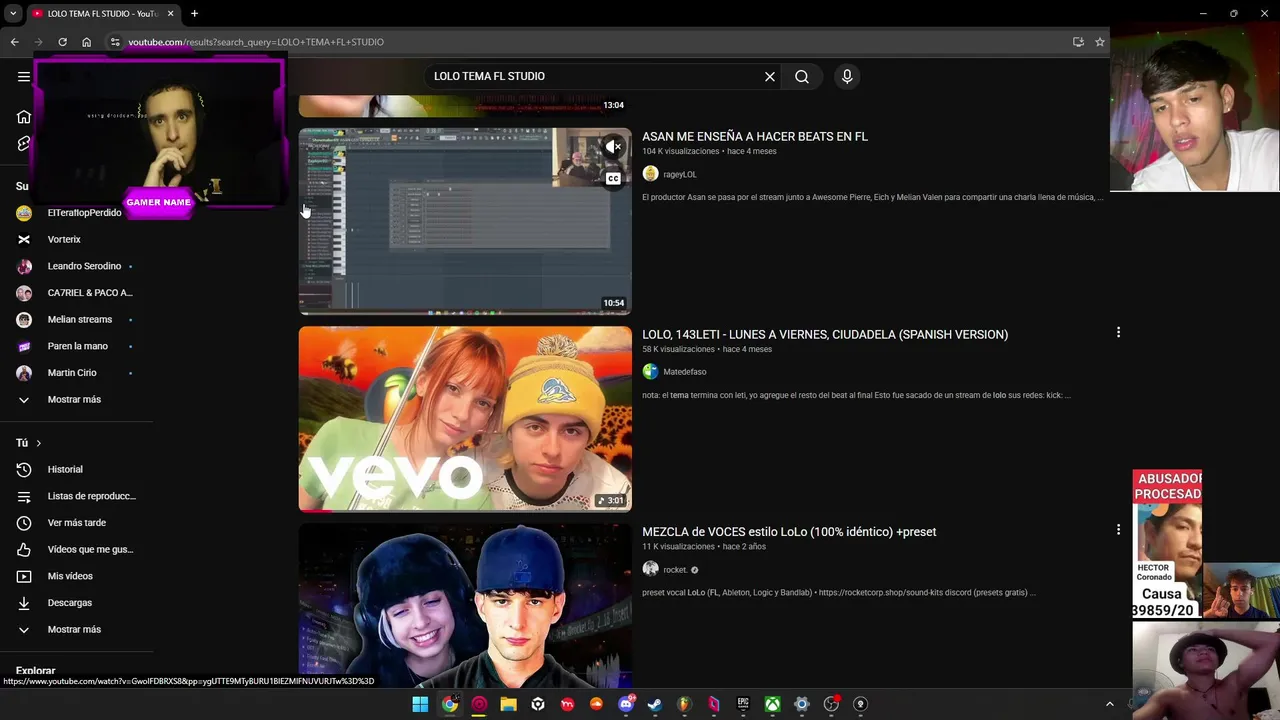The width and height of the screenshot is (1280, 720).
Task: Open rocket. channel link
Action: click(675, 570)
